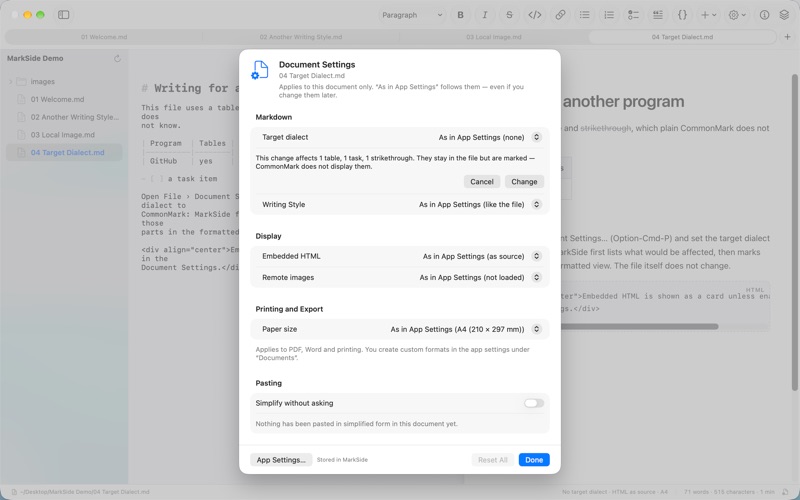Add a new tab with the plus icon
The height and width of the screenshot is (500, 800).
click(x=787, y=37)
